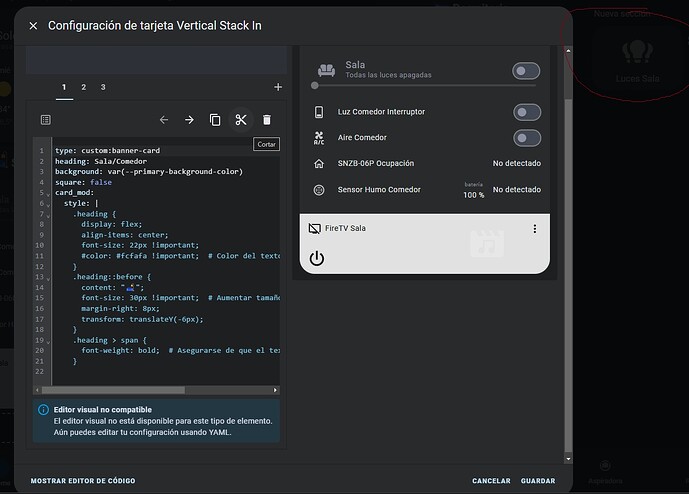The height and width of the screenshot is (494, 689).
Task: Collapse code fold at line 13 .heading::before
Action: tap(48, 279)
